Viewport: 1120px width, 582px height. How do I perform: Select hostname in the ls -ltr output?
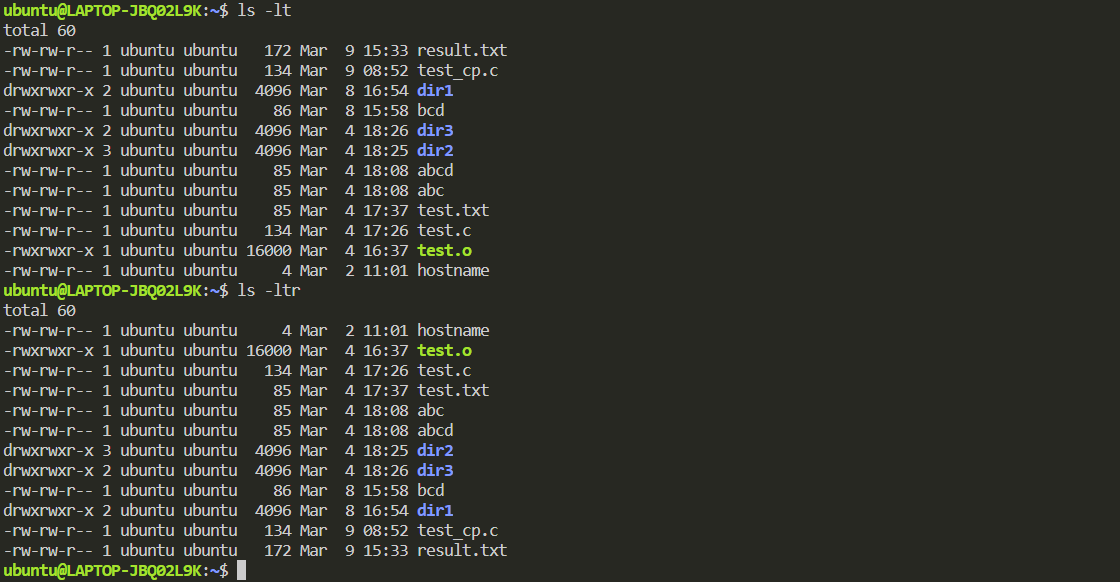click(x=453, y=331)
